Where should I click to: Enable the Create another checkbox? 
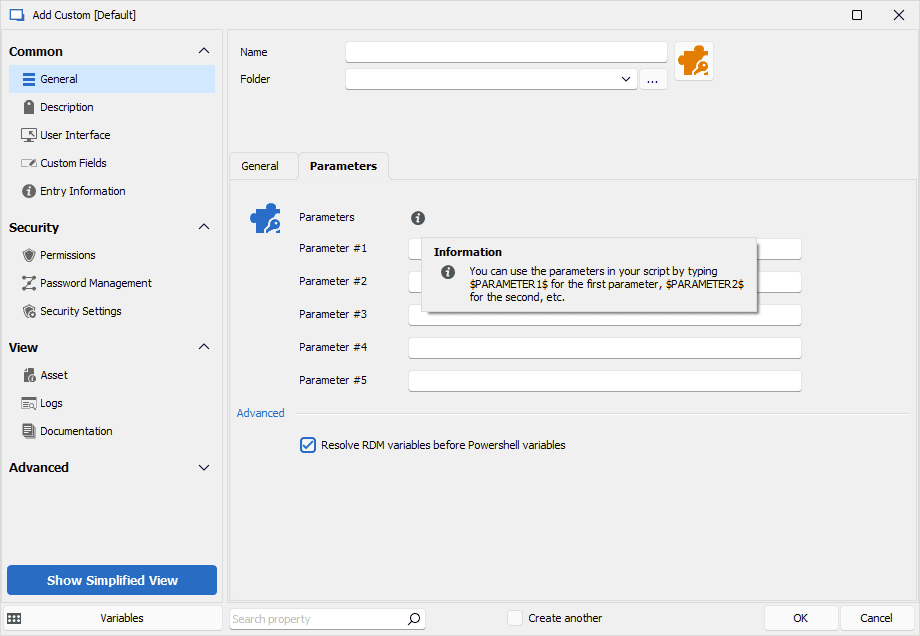[515, 618]
